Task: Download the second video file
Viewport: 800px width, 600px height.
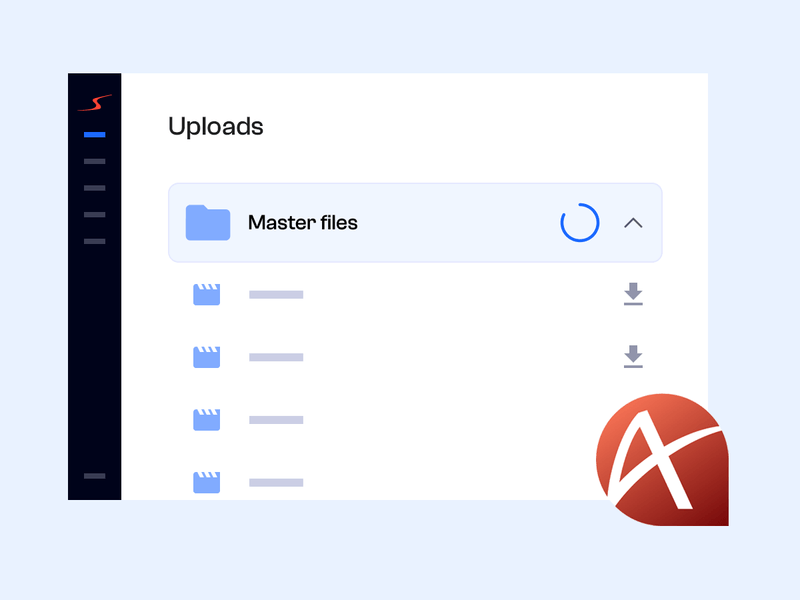Action: point(633,357)
